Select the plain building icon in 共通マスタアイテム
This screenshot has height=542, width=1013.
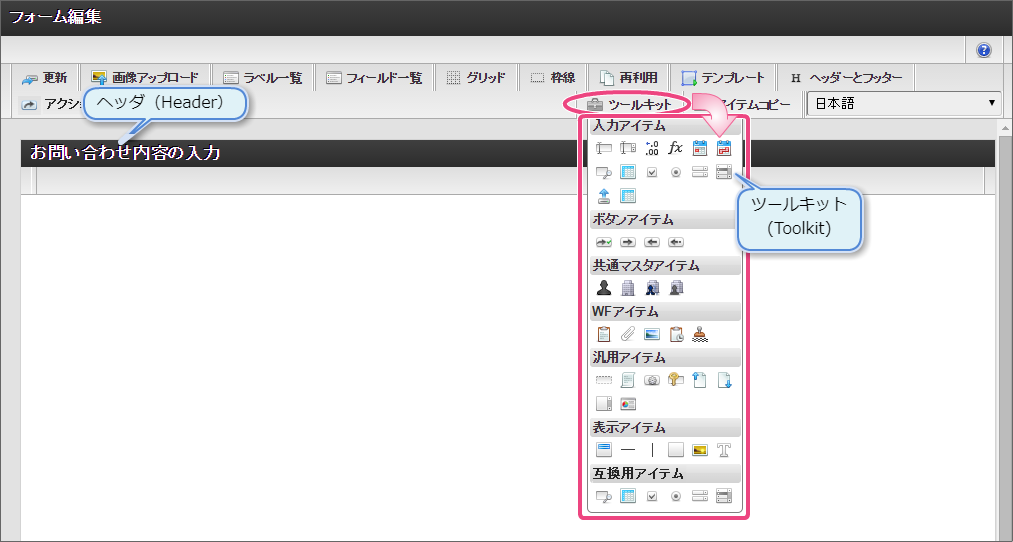coord(627,287)
